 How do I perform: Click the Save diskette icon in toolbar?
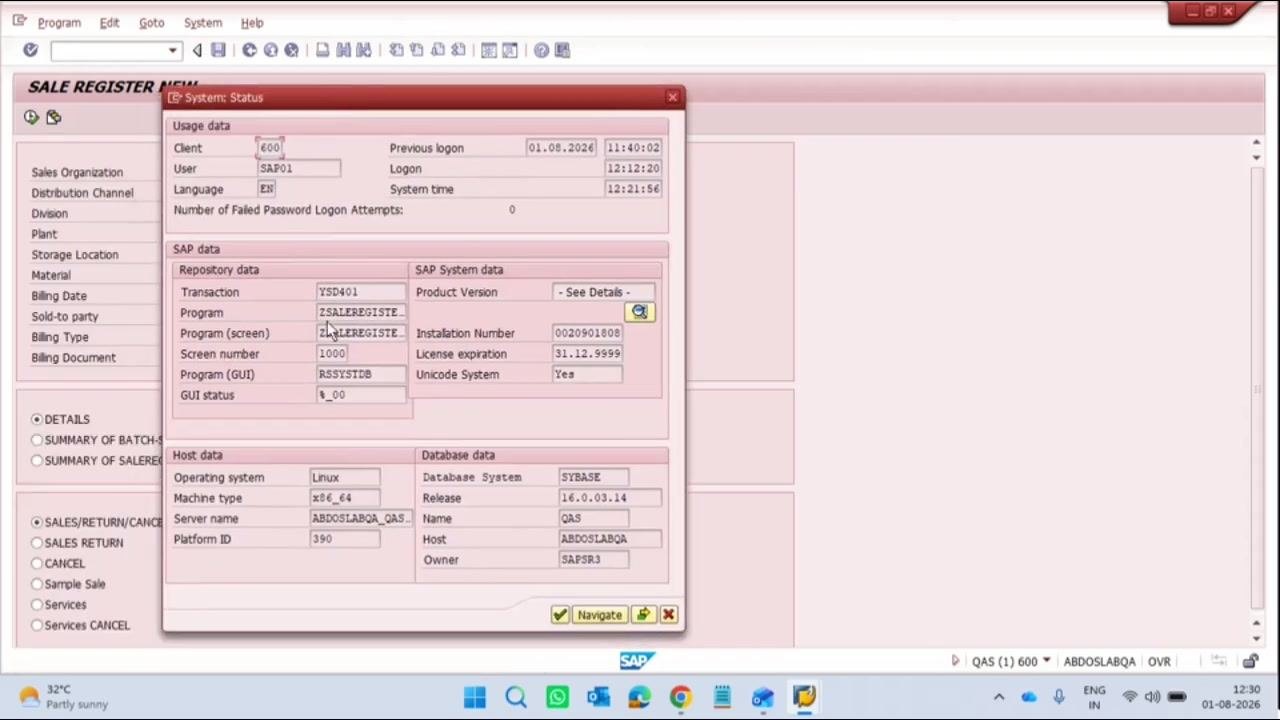[218, 50]
